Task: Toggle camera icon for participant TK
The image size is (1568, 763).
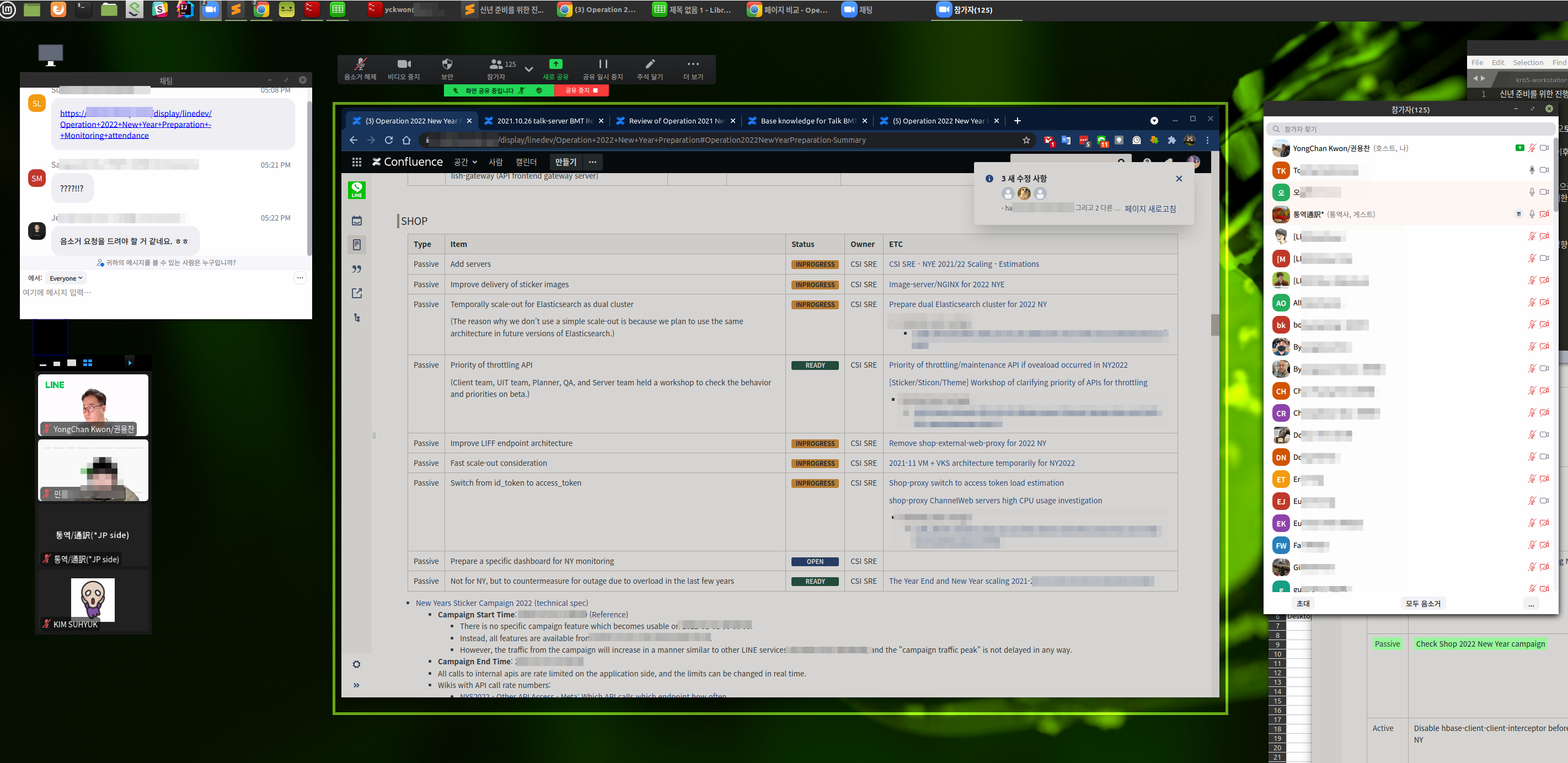Action: point(1544,170)
